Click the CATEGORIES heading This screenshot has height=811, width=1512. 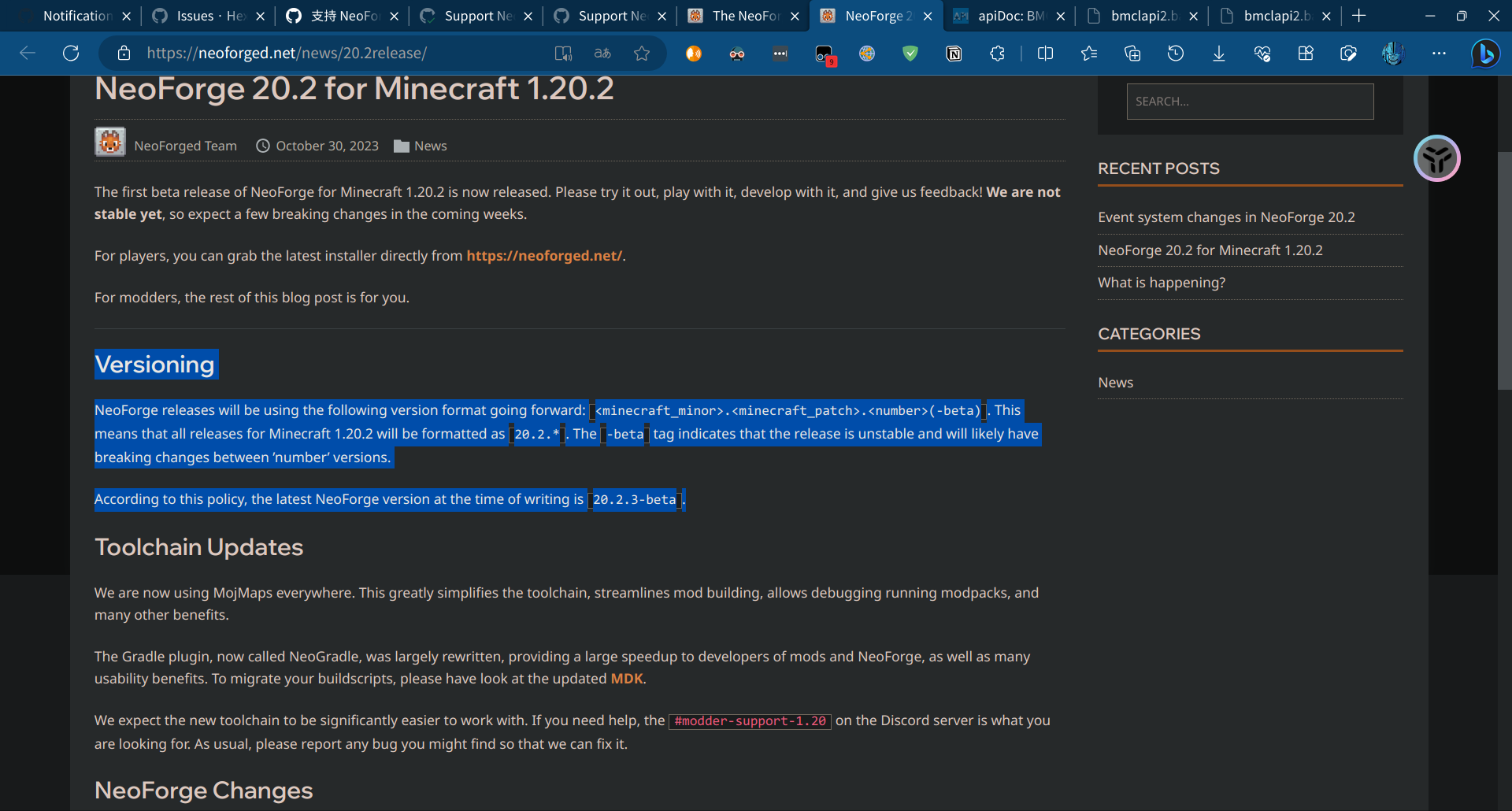(x=1149, y=334)
